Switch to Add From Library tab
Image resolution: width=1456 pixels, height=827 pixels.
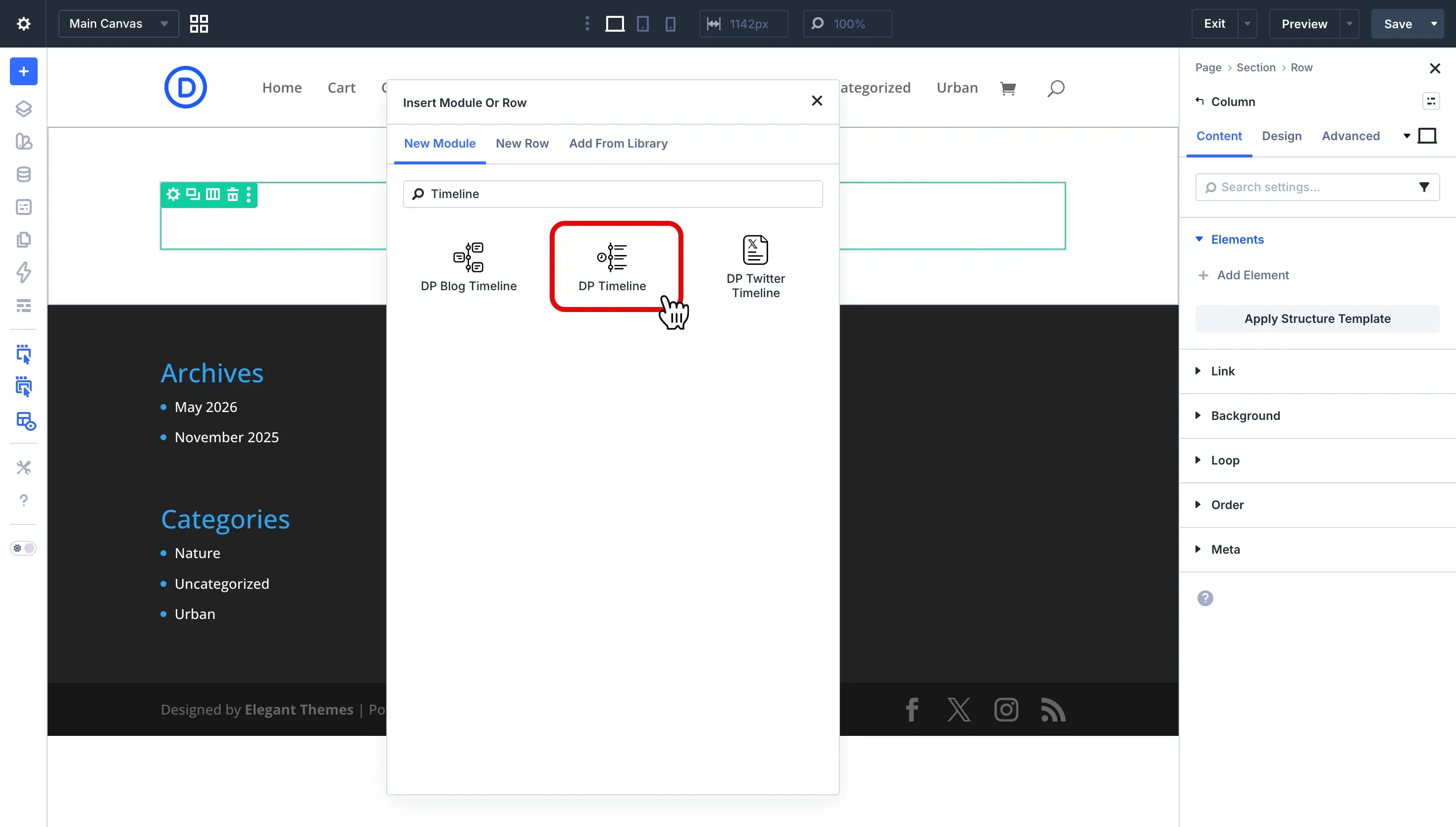(x=618, y=144)
